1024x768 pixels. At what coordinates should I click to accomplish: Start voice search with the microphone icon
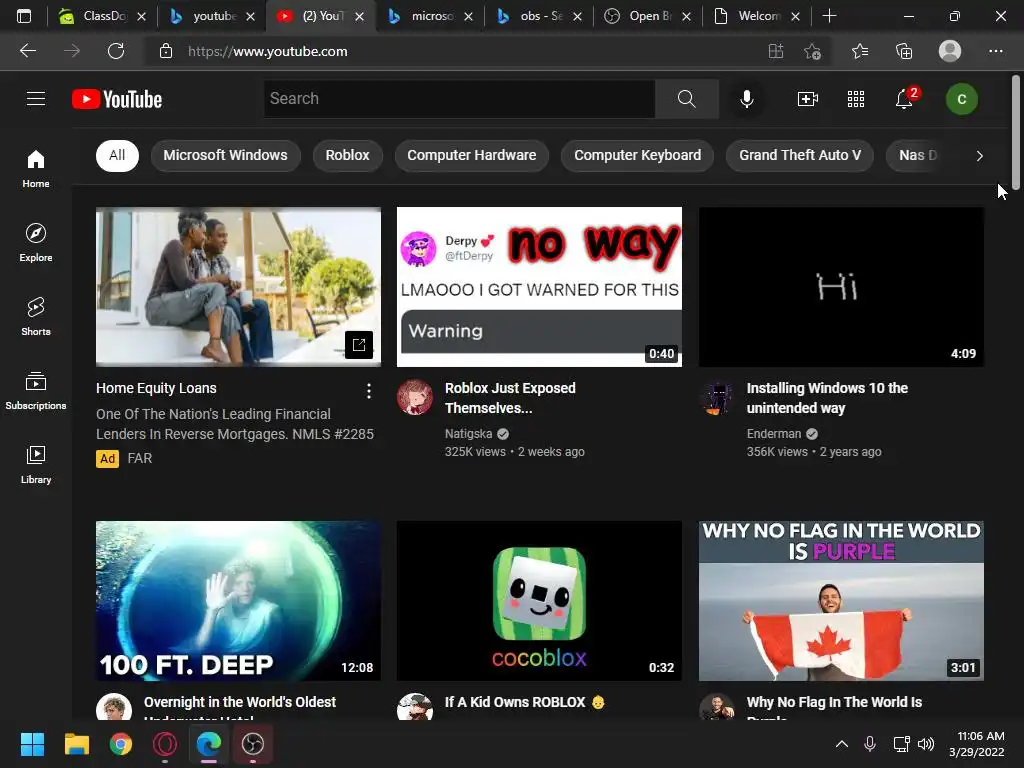click(x=746, y=99)
